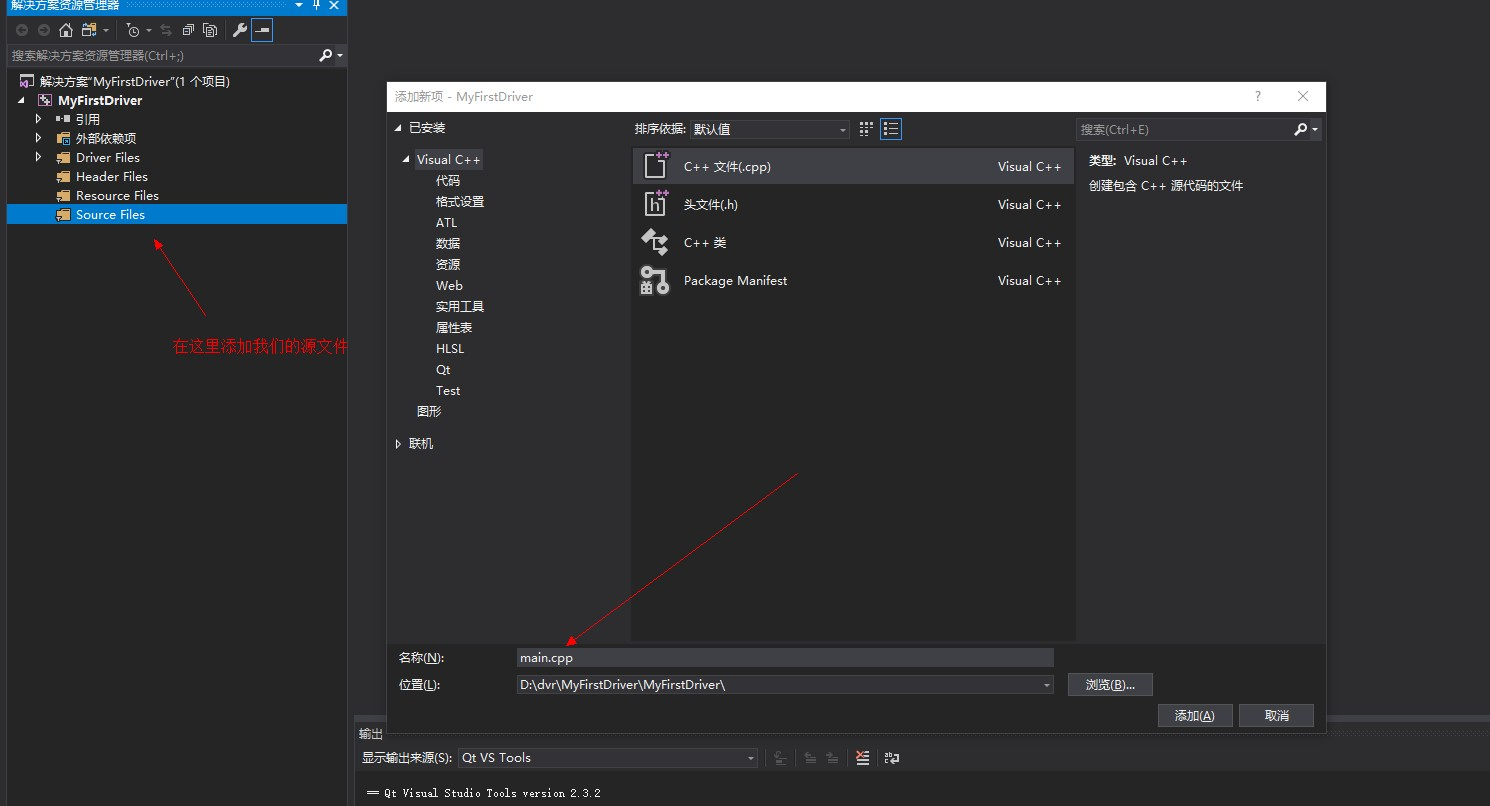Collapse the Visual C++ category node

406,159
